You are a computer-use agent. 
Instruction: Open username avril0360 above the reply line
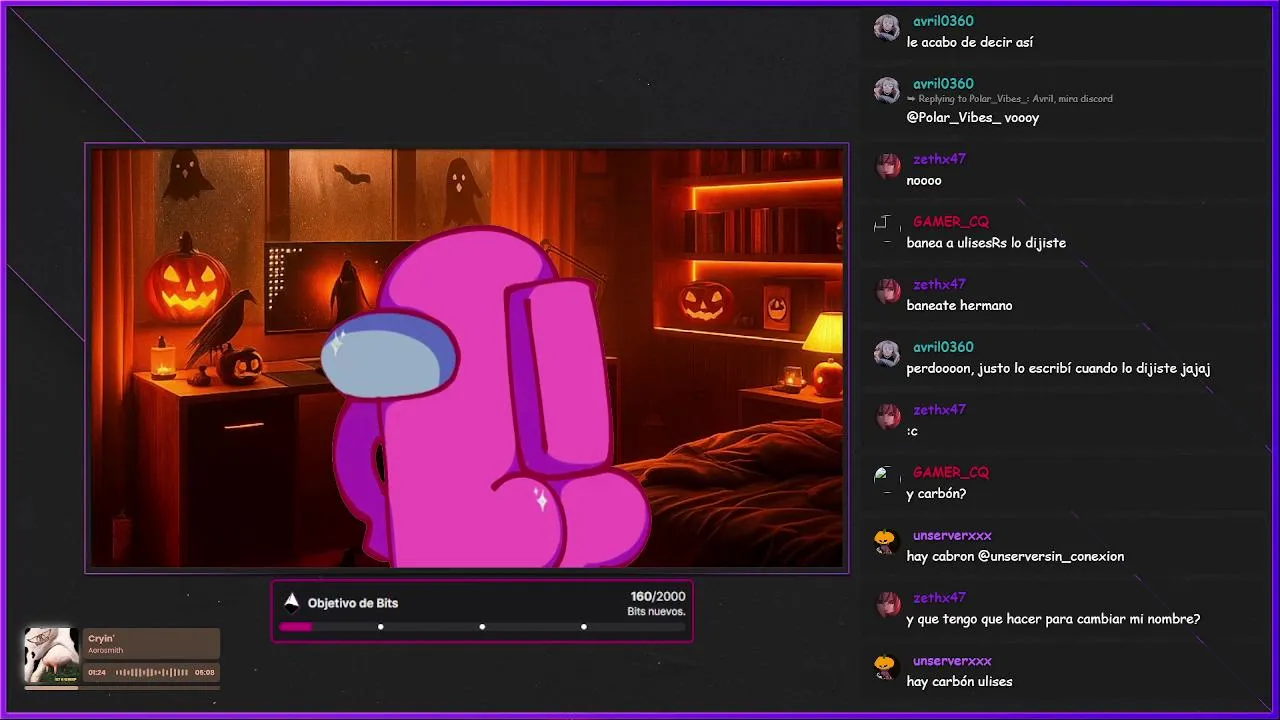[943, 84]
